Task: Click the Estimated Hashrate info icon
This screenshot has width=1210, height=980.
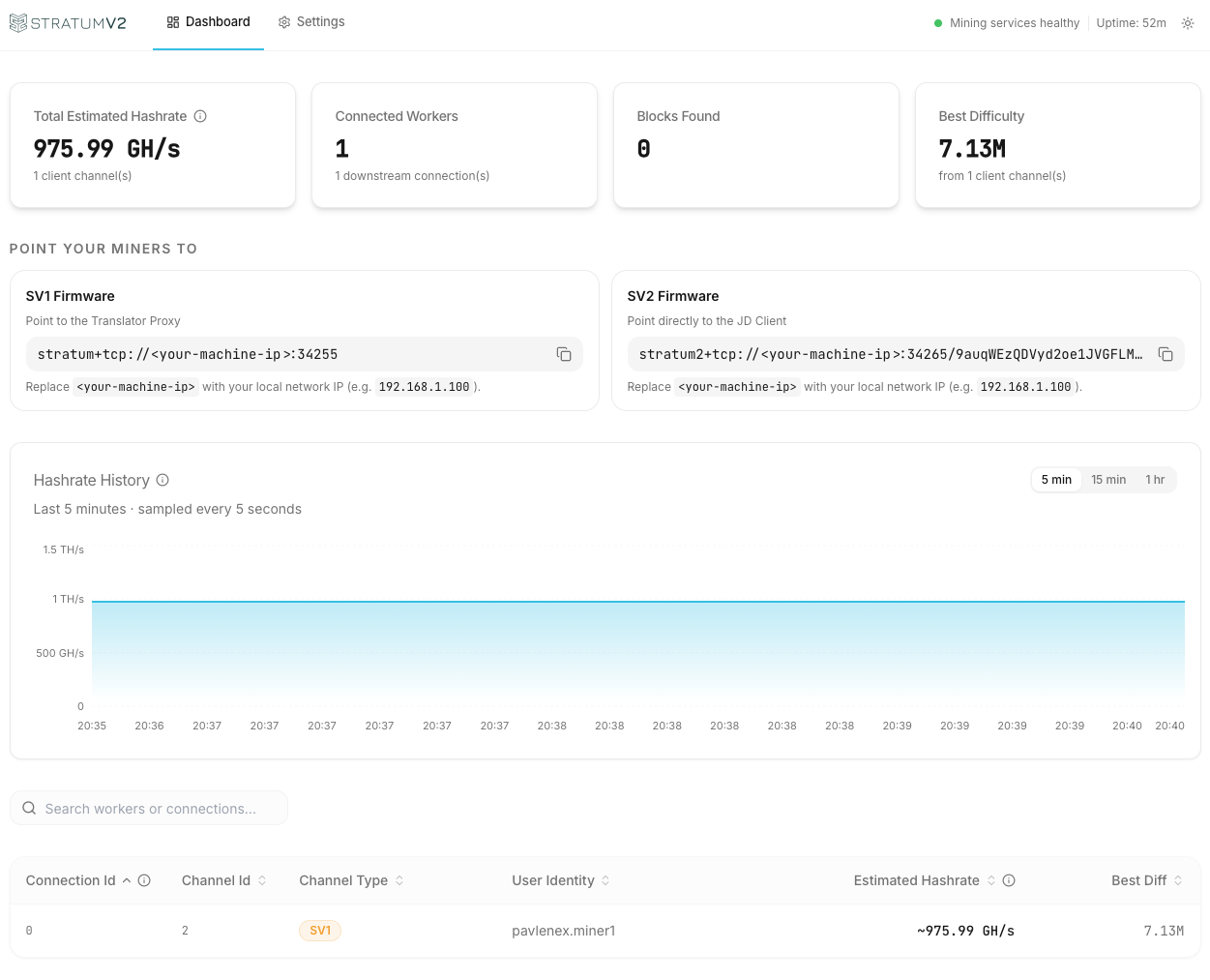Action: click(1008, 880)
